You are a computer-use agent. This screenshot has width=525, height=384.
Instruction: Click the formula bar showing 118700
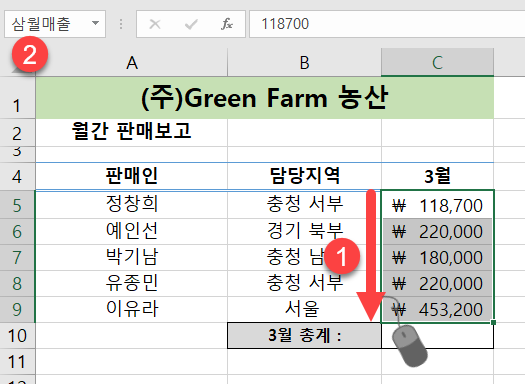pyautogui.click(x=387, y=24)
